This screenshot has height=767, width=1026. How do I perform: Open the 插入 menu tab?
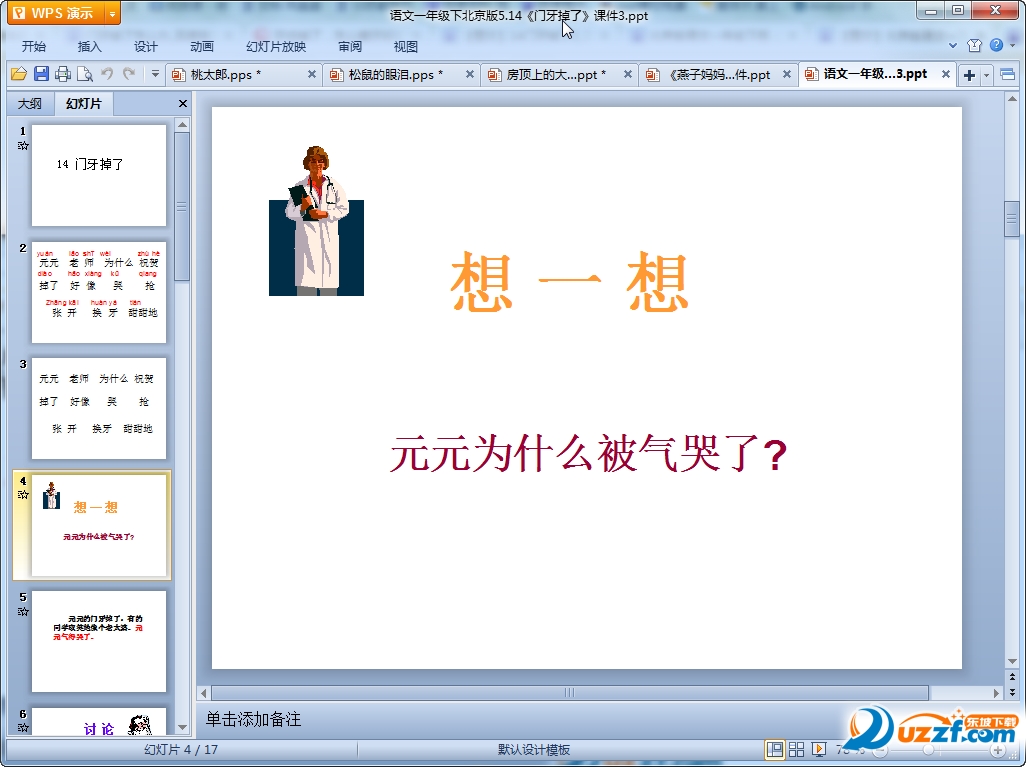coord(90,46)
